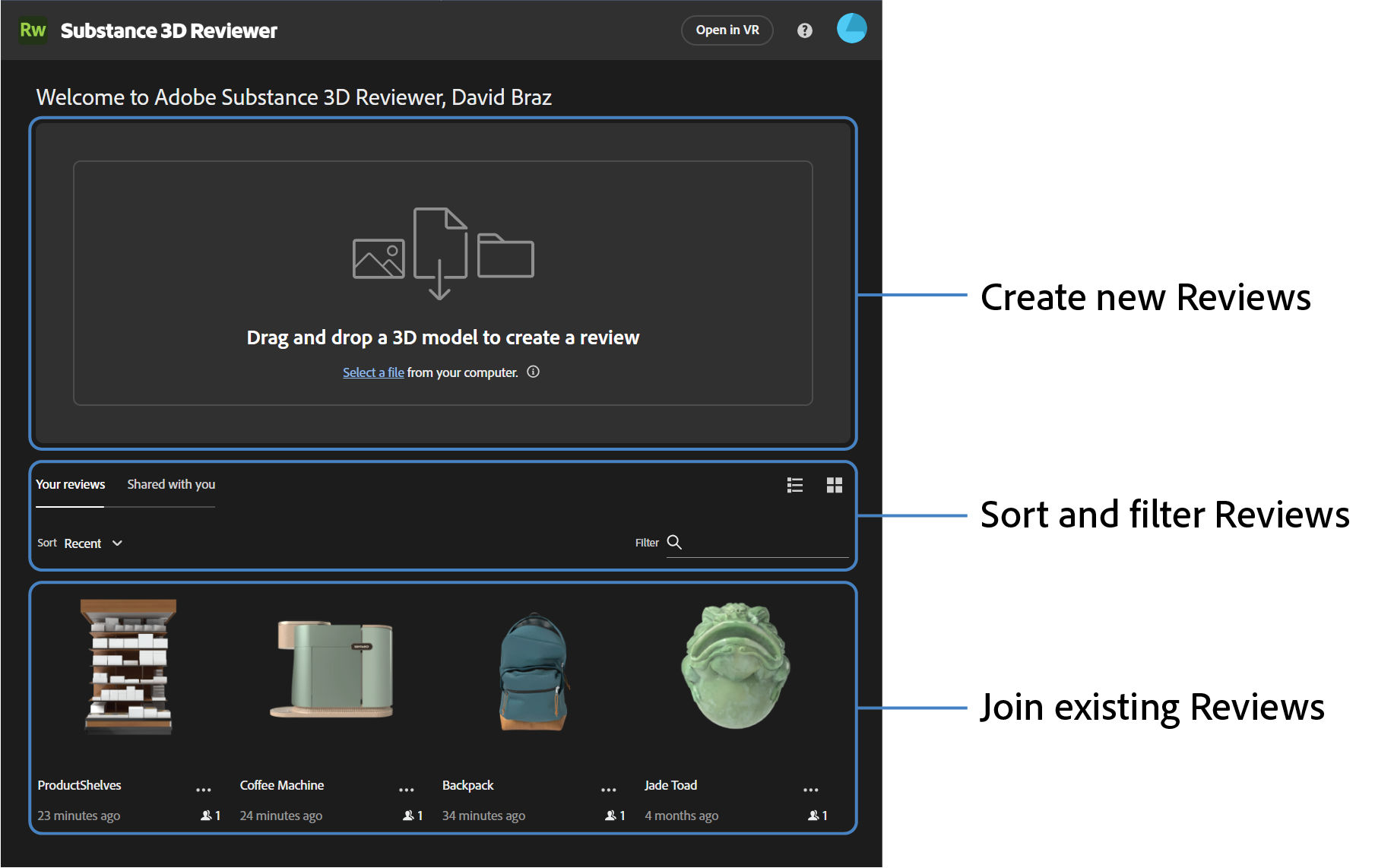1394x868 pixels.
Task: Click the file drop icon in upload area
Action: point(440,253)
